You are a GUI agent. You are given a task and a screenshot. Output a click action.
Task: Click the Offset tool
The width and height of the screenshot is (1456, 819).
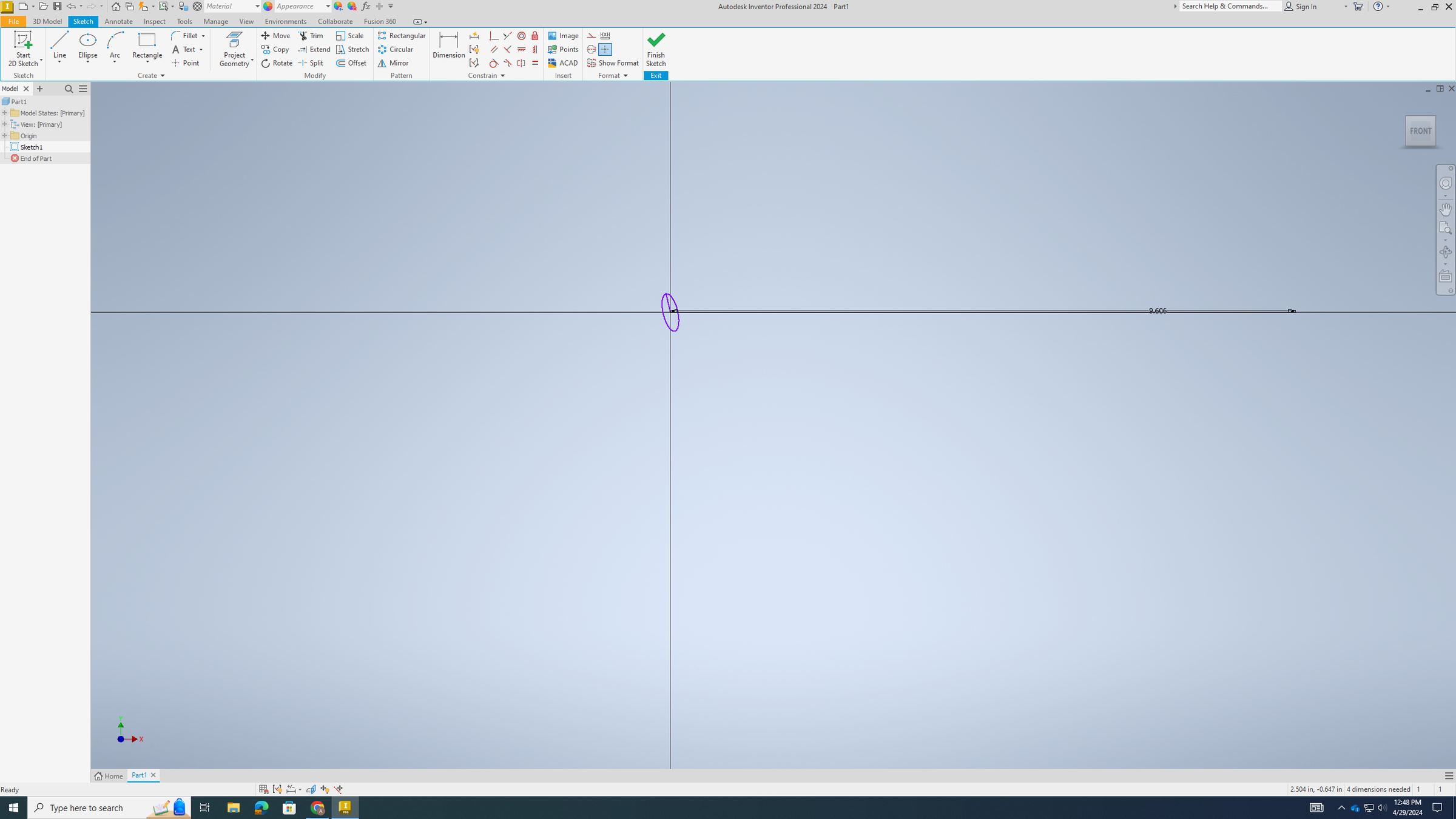pyautogui.click(x=351, y=63)
